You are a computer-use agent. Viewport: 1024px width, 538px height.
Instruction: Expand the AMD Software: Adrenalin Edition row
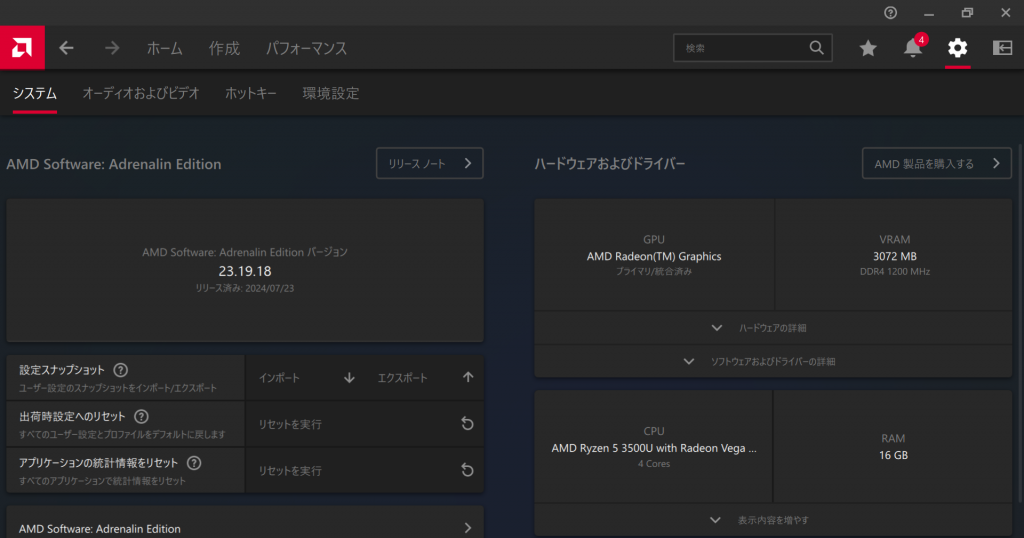click(x=244, y=528)
